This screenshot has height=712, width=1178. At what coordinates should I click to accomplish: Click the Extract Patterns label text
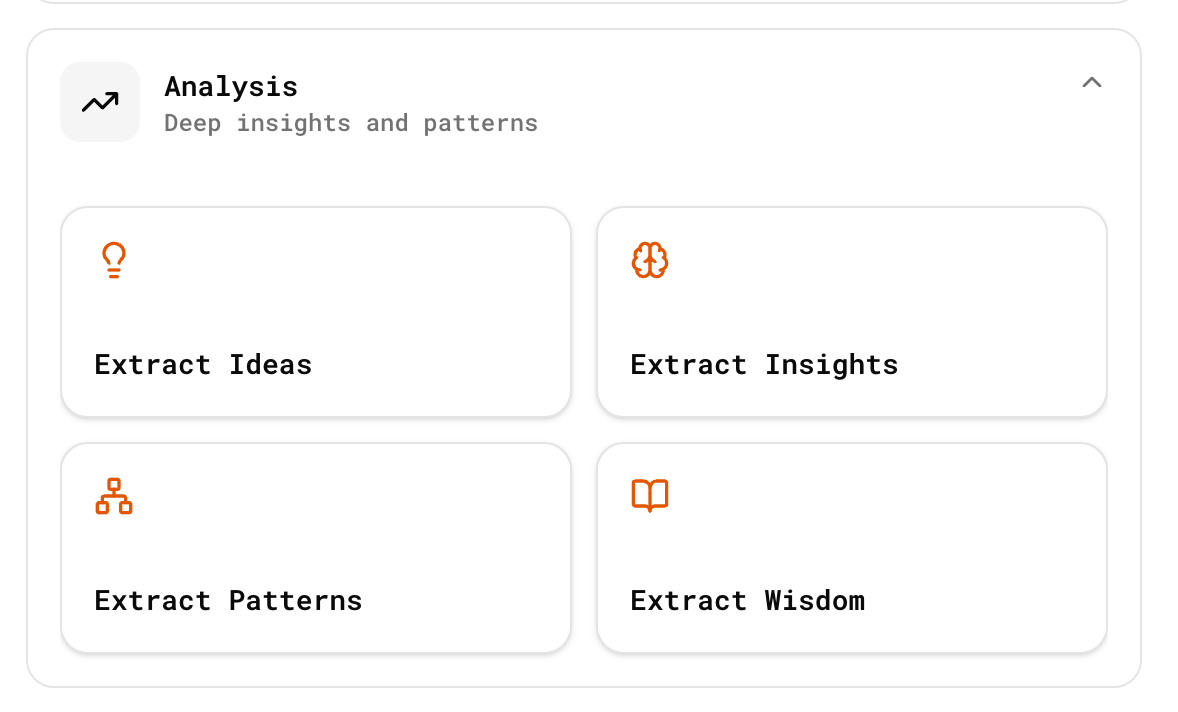pos(228,600)
